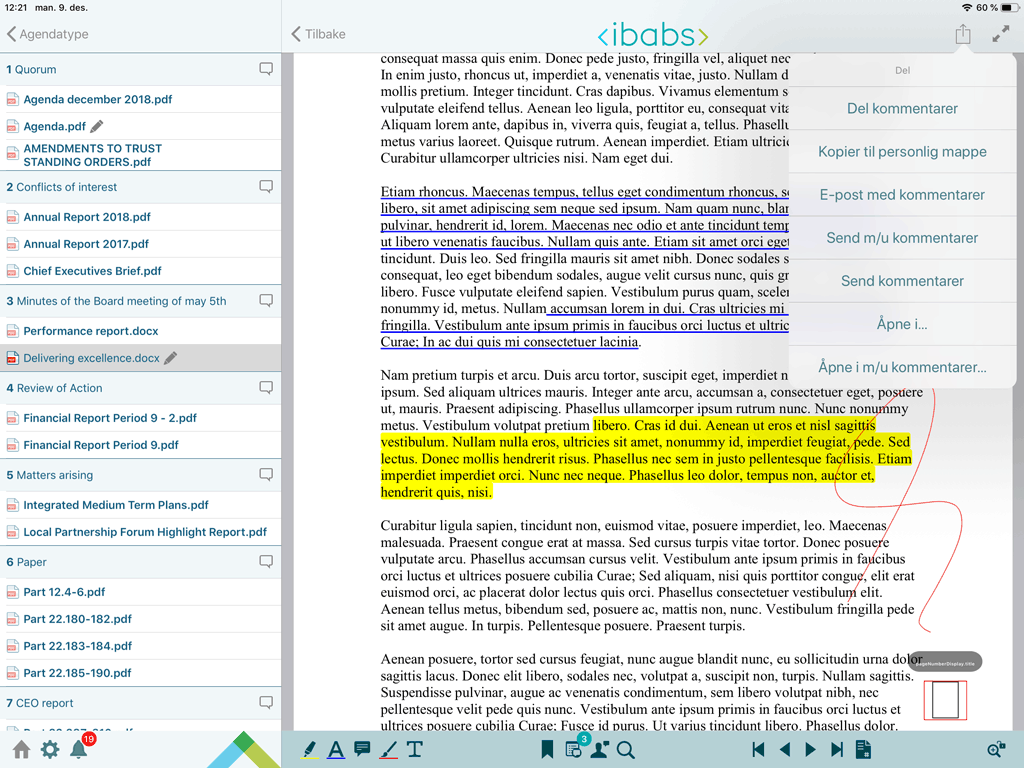Open bookmarks in the bottom toolbar

pyautogui.click(x=547, y=750)
